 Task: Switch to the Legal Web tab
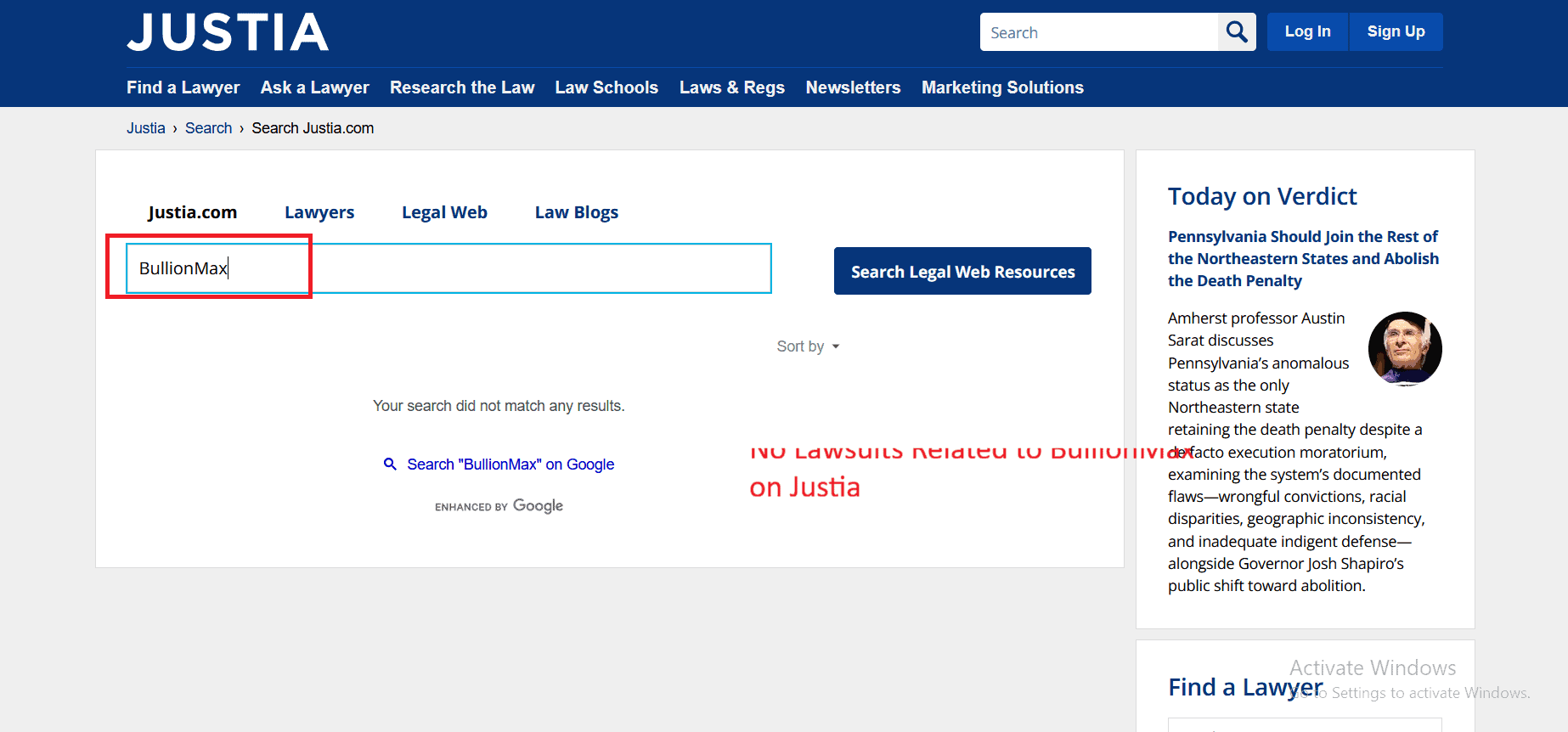click(x=444, y=212)
